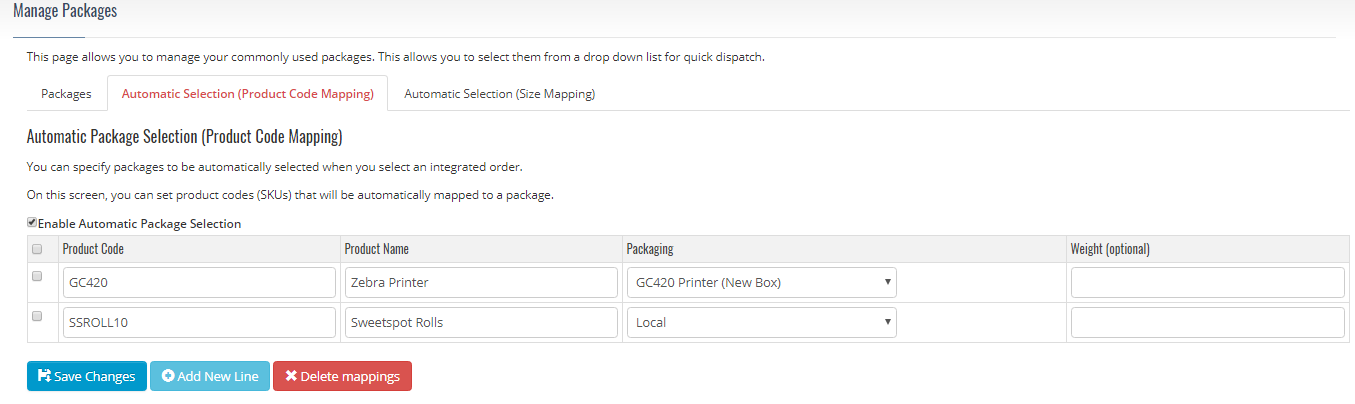Click the save icon on Save Changes
Viewport: 1355px width, 404px height.
44,376
